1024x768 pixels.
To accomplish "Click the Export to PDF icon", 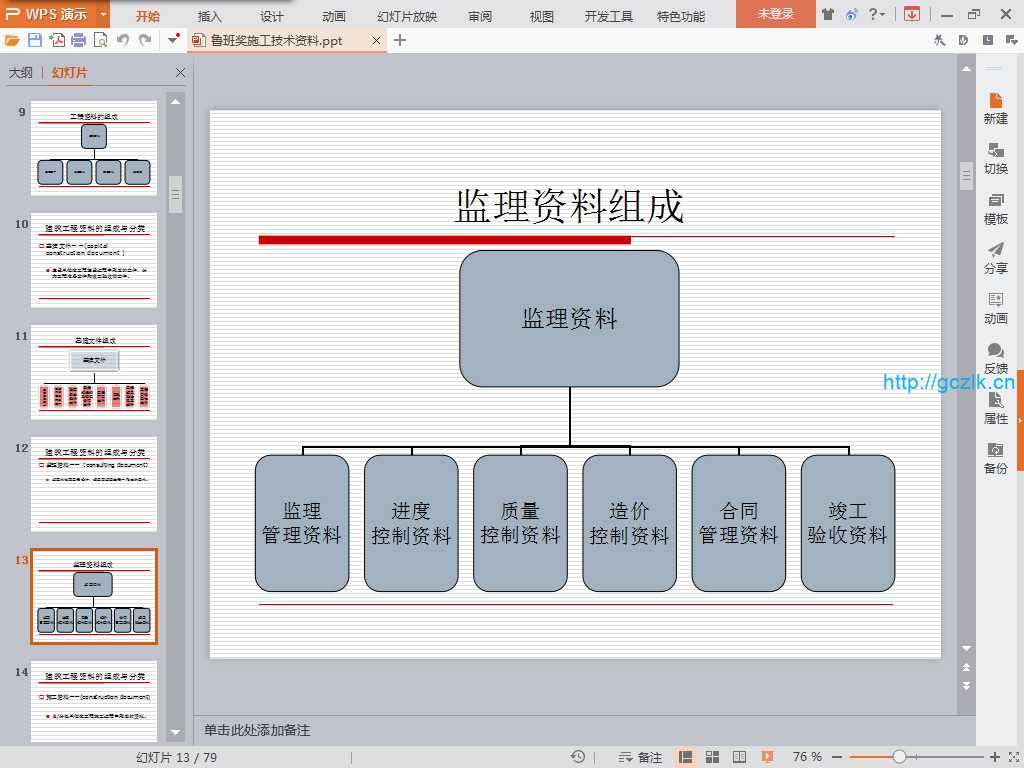I will [56, 40].
